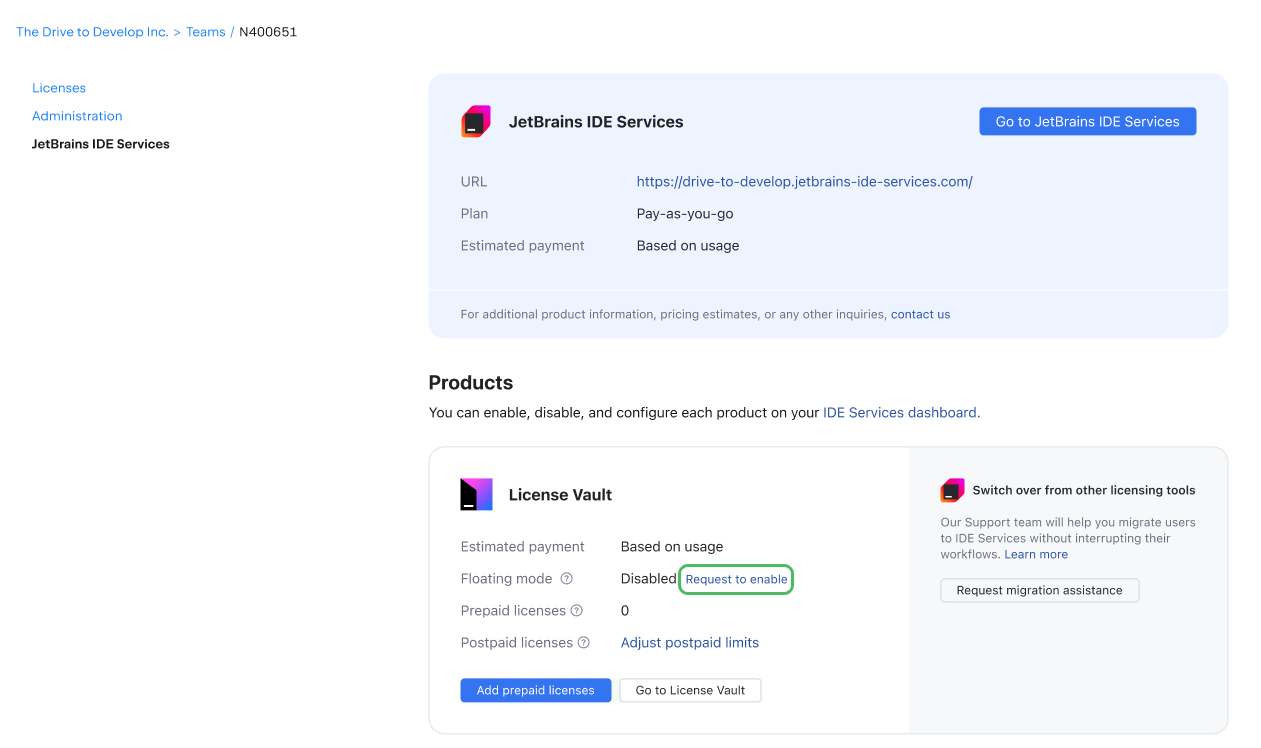Viewport: 1261px width, 748px height.
Task: Click the contact us link
Action: 920,313
